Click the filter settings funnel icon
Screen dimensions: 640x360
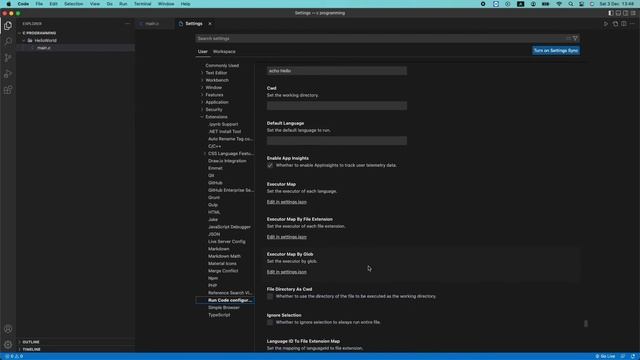pos(575,38)
